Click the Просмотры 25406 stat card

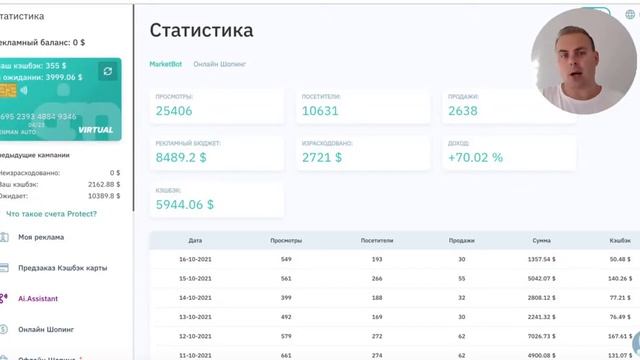click(x=217, y=107)
